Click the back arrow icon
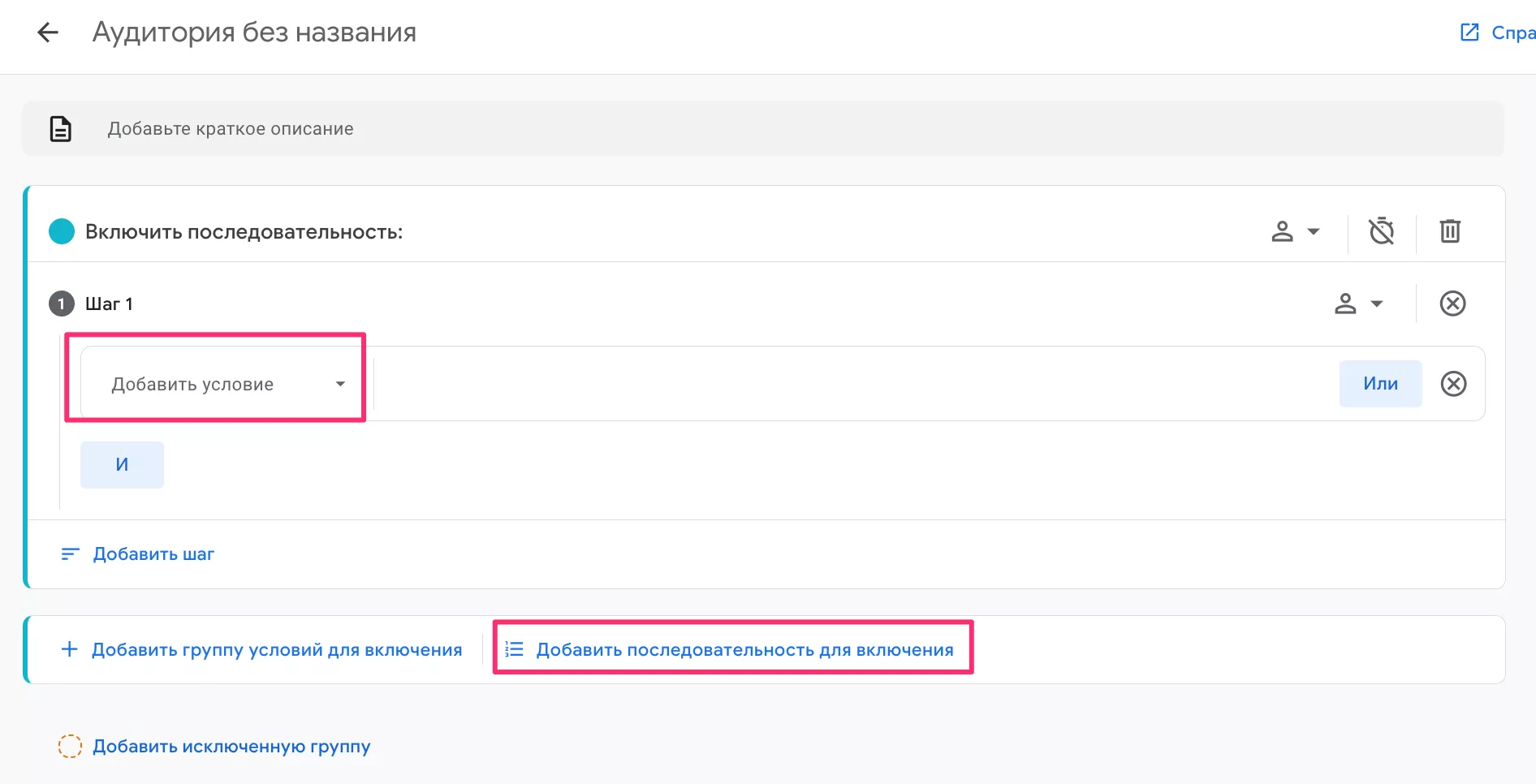1536x784 pixels. (x=48, y=32)
